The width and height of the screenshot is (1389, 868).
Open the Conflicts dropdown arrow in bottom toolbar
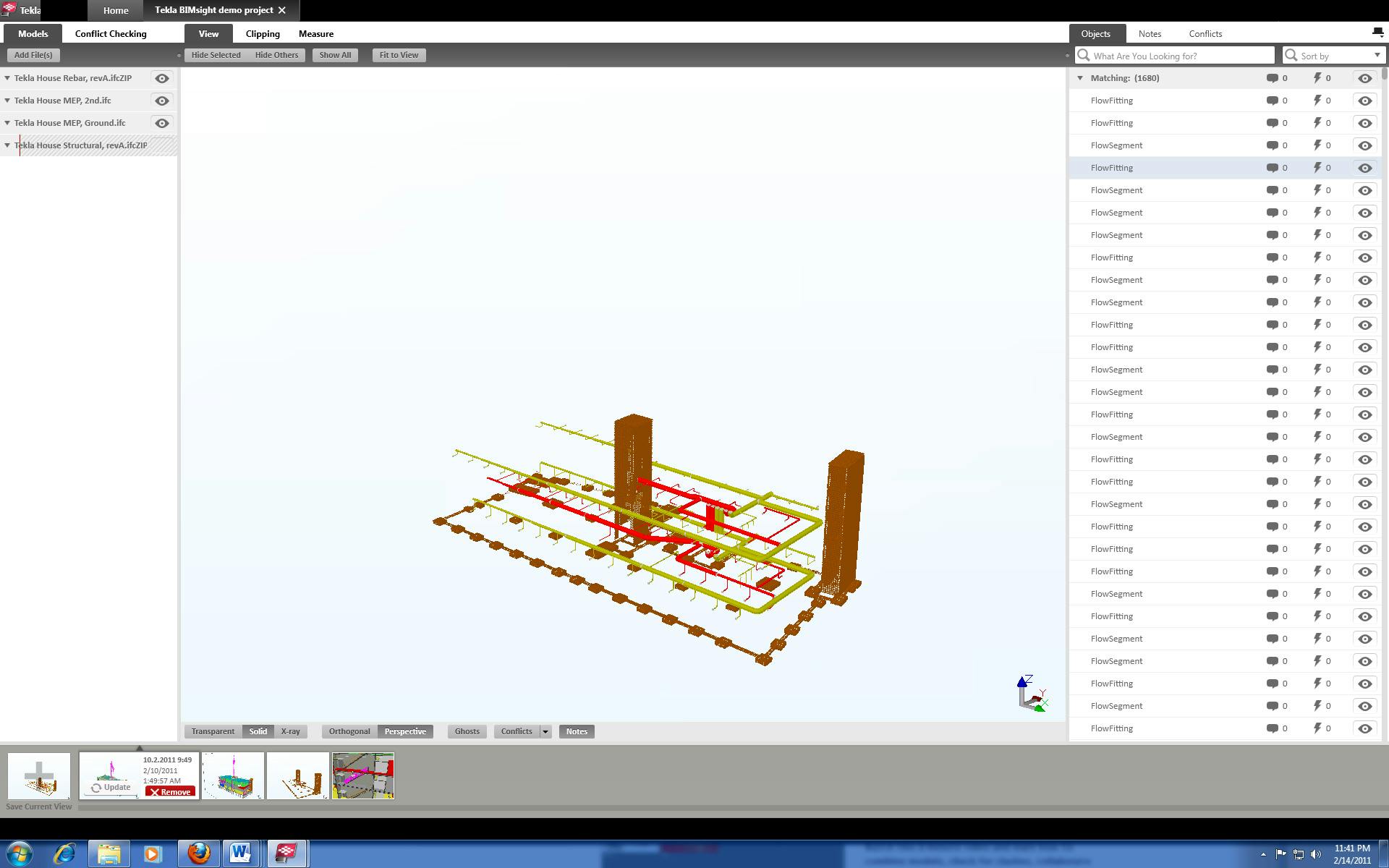[x=545, y=731]
